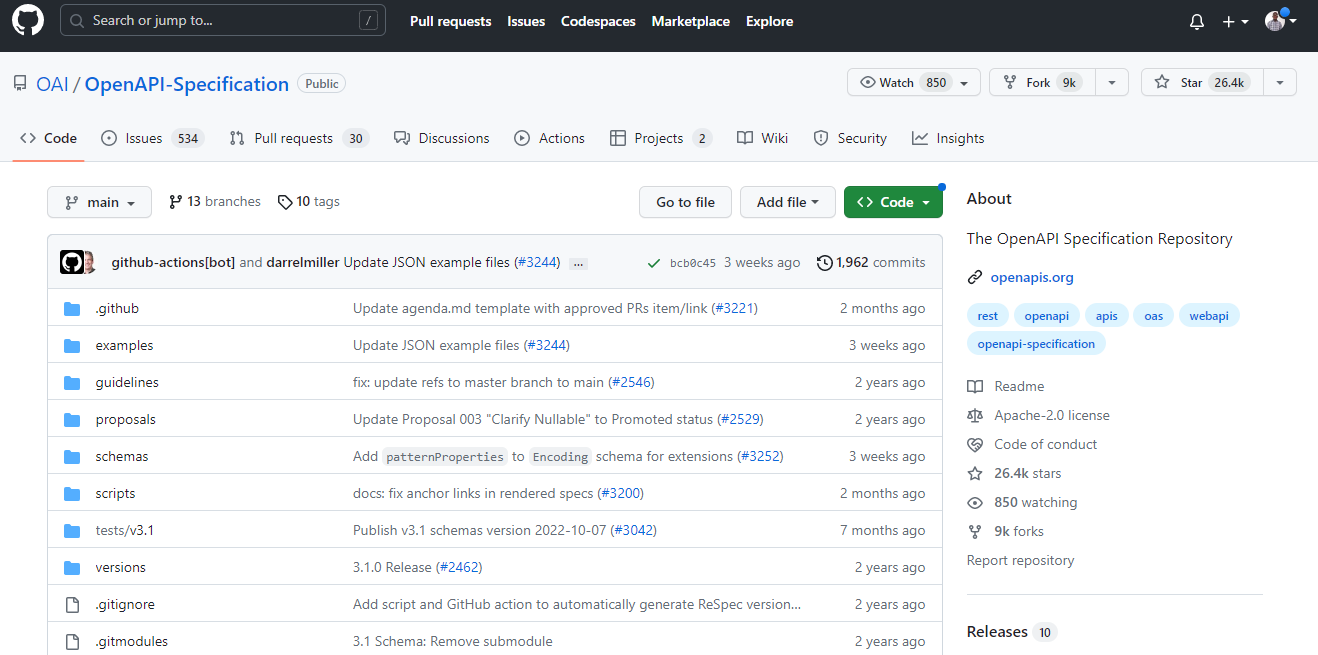Open the Security tab
This screenshot has height=655, width=1318.
click(849, 138)
